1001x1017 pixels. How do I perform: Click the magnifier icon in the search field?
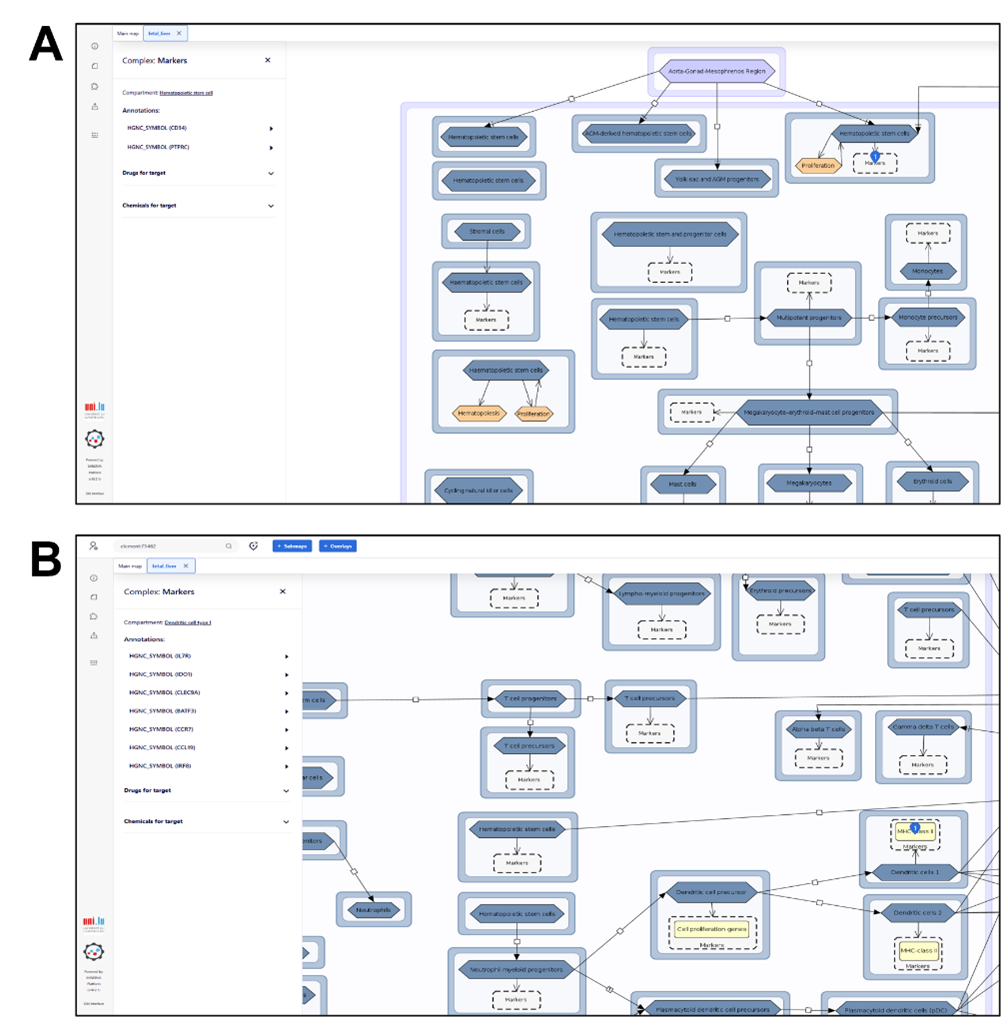[229, 546]
